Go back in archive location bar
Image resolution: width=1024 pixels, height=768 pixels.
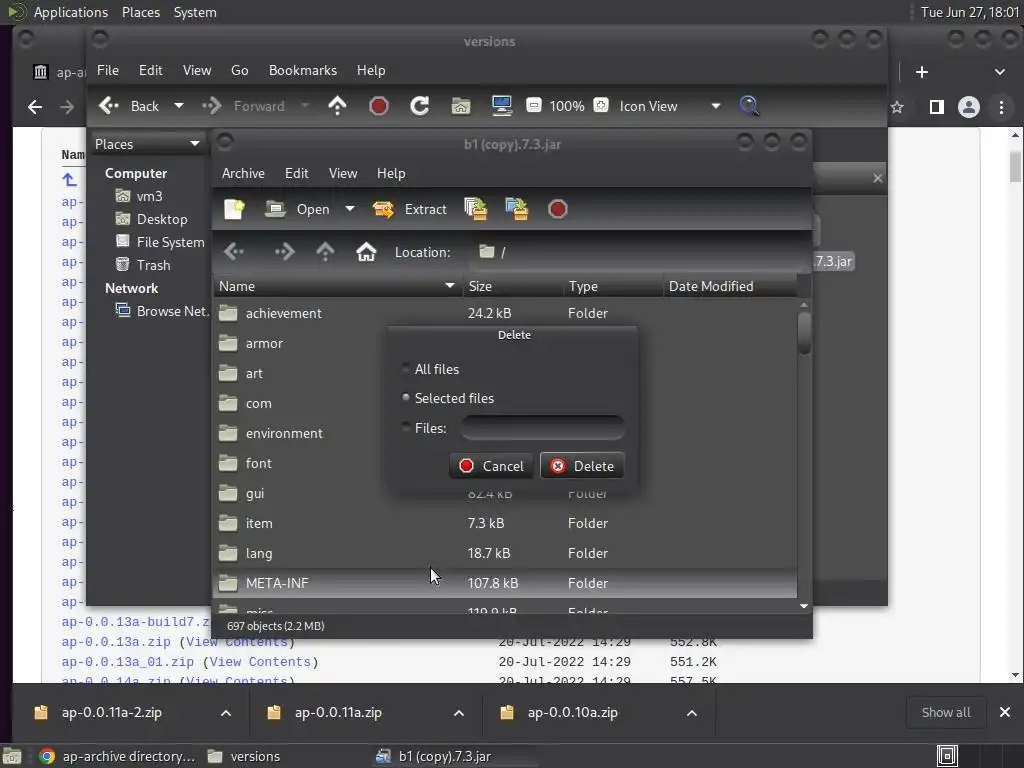234,251
